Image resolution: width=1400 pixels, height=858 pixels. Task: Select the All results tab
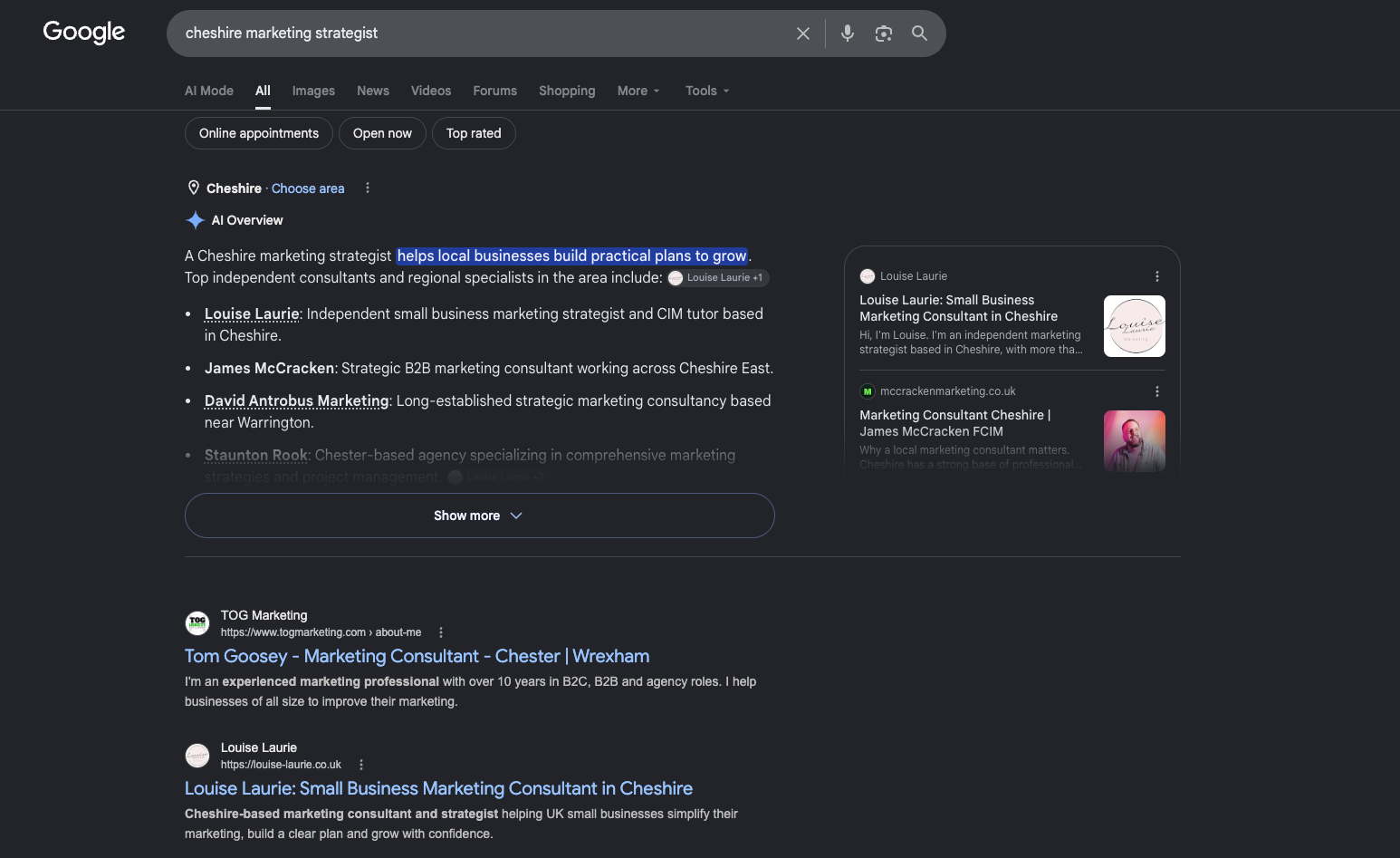[x=263, y=91]
